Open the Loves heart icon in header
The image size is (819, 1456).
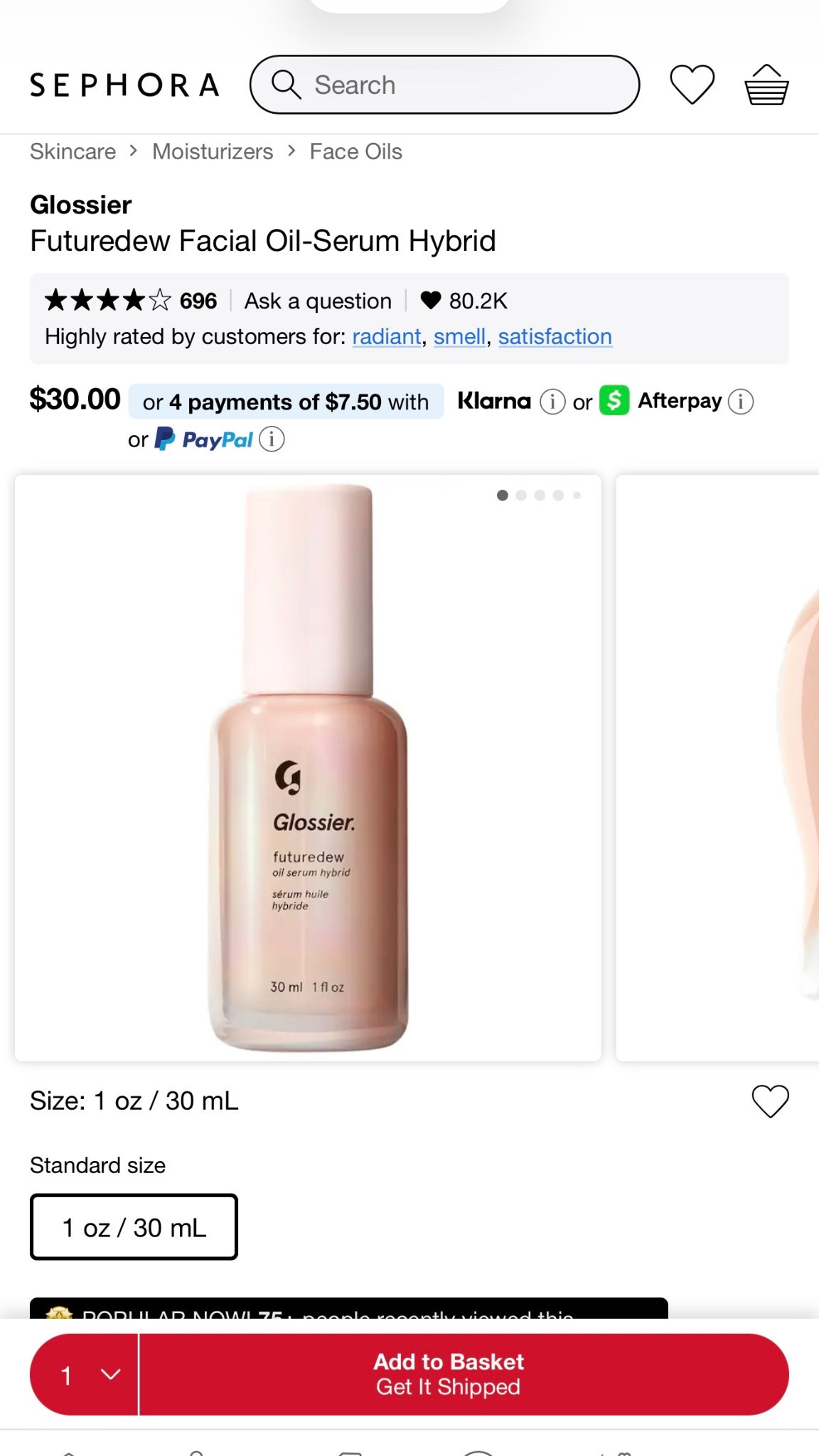coord(692,85)
